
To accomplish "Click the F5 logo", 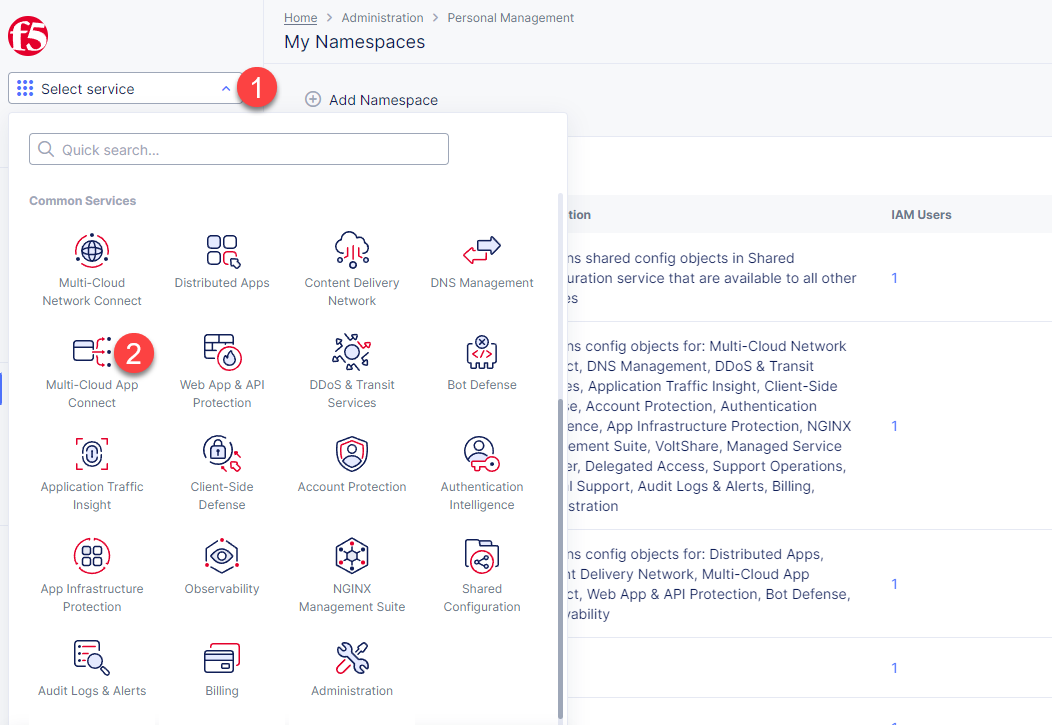I will click(x=28, y=36).
